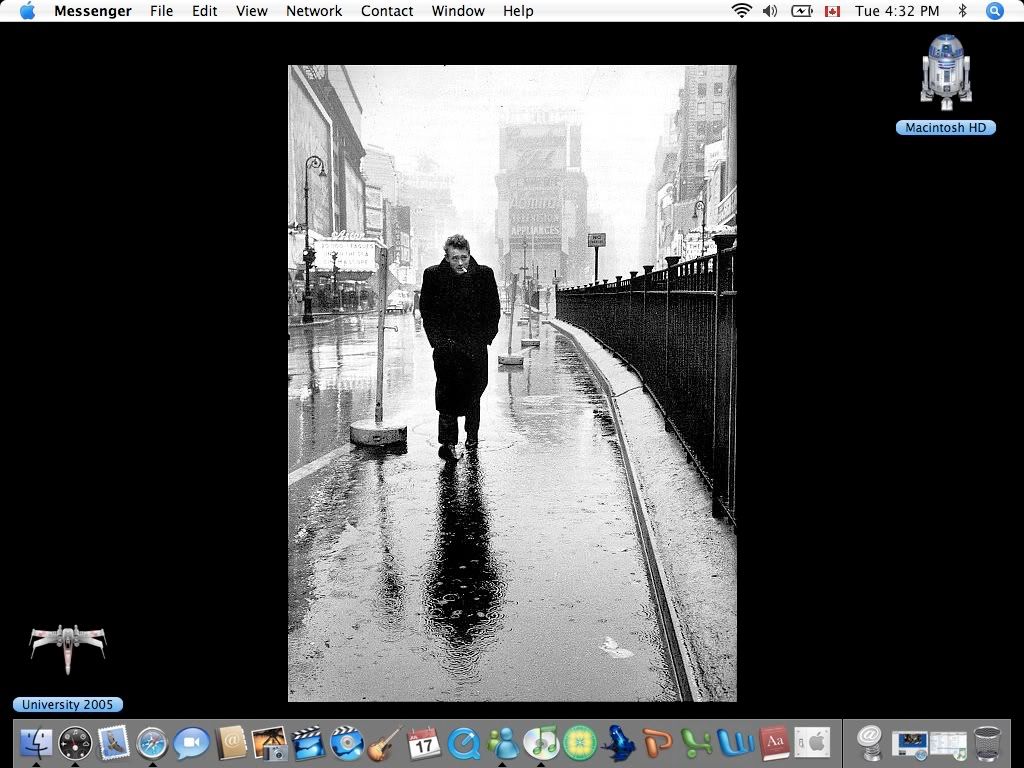The image size is (1024, 768).
Task: Open Safari compass icon in dock
Action: [152, 743]
